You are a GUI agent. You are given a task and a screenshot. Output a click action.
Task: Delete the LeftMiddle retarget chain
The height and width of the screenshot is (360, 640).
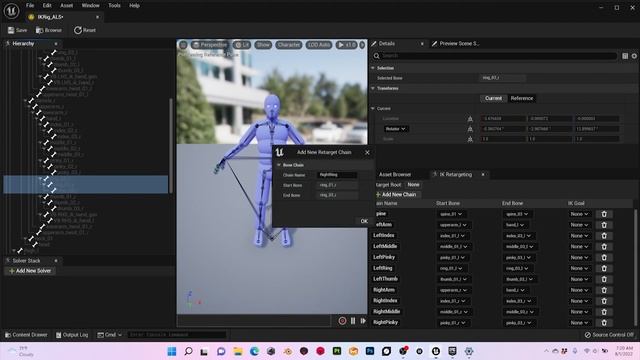tap(604, 247)
